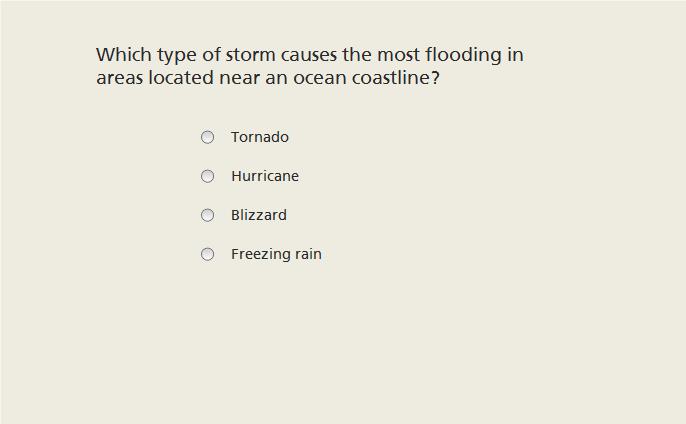The width and height of the screenshot is (686, 424).
Task: Click the word "located" in the question
Action: [181, 77]
